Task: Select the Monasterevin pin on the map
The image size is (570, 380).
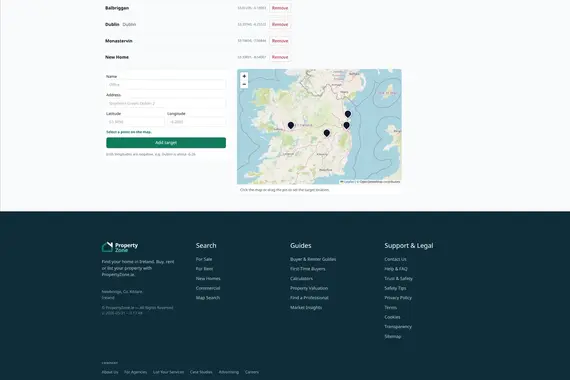Action: (327, 133)
